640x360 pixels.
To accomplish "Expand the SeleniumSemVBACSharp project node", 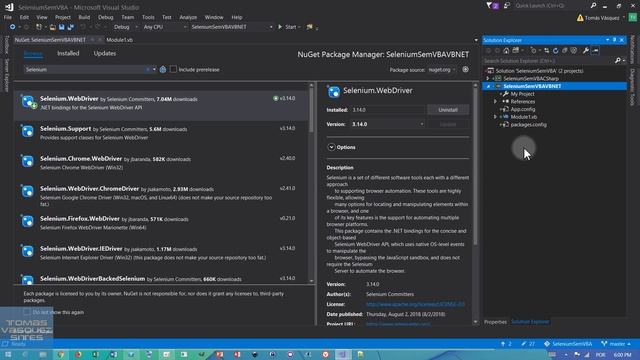I will 488,78.
